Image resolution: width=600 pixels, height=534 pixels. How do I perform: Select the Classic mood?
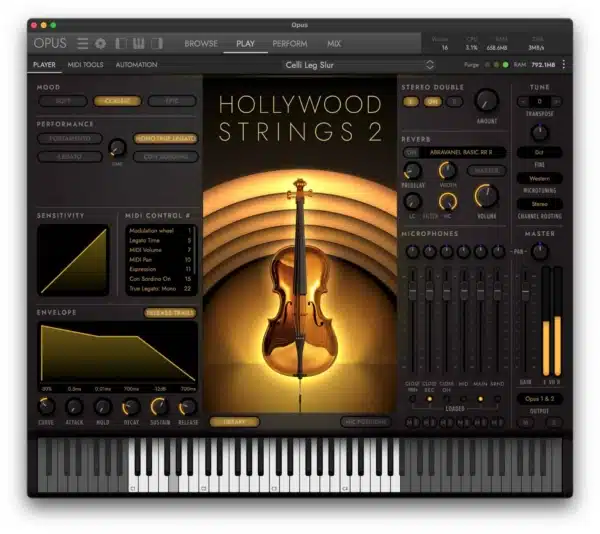click(117, 101)
